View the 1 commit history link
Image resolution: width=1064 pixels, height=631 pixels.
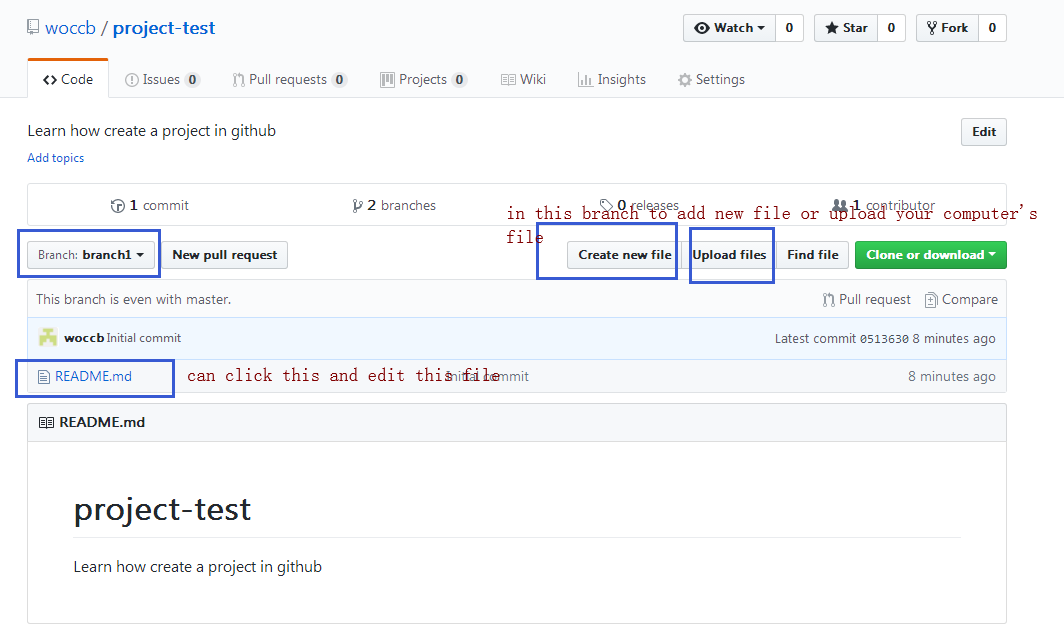[150, 205]
